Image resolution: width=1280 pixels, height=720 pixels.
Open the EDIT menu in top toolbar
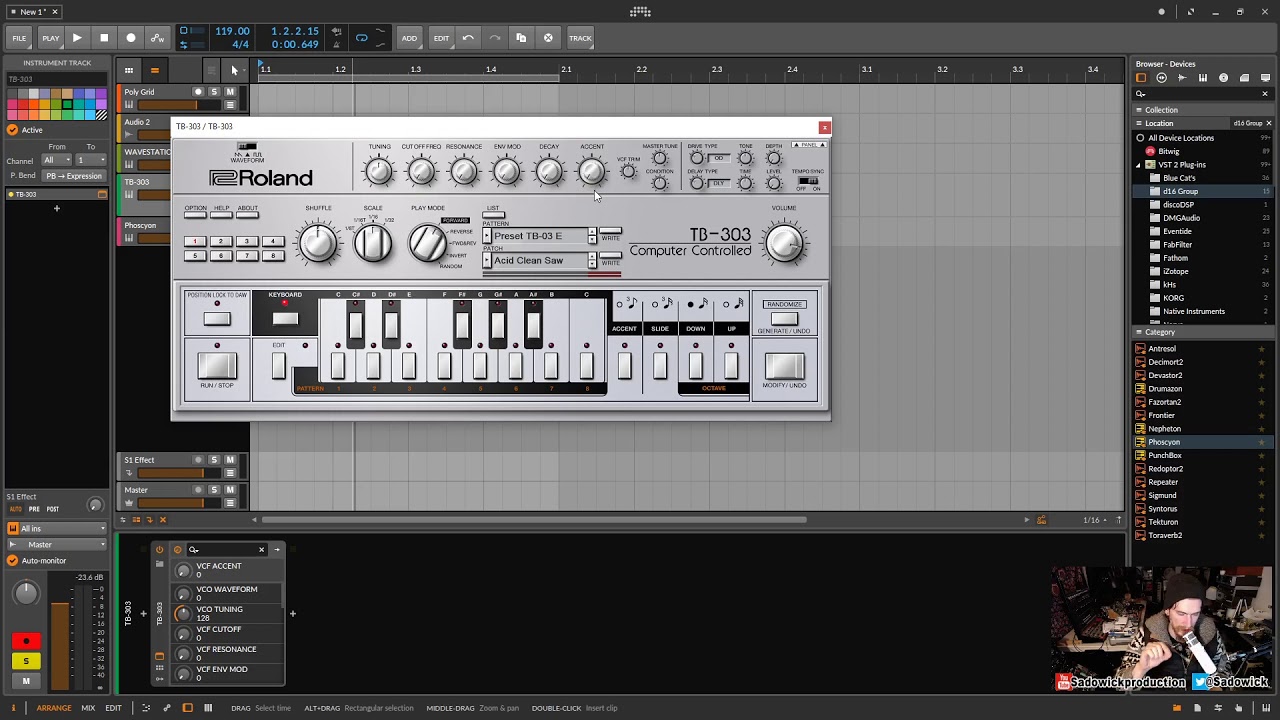click(x=441, y=38)
